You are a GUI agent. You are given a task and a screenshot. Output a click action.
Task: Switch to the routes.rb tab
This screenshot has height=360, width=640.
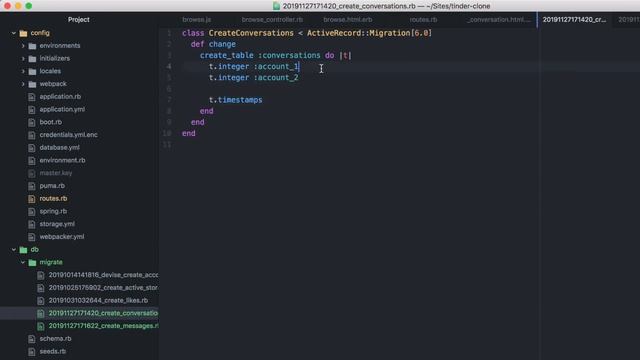coord(423,20)
